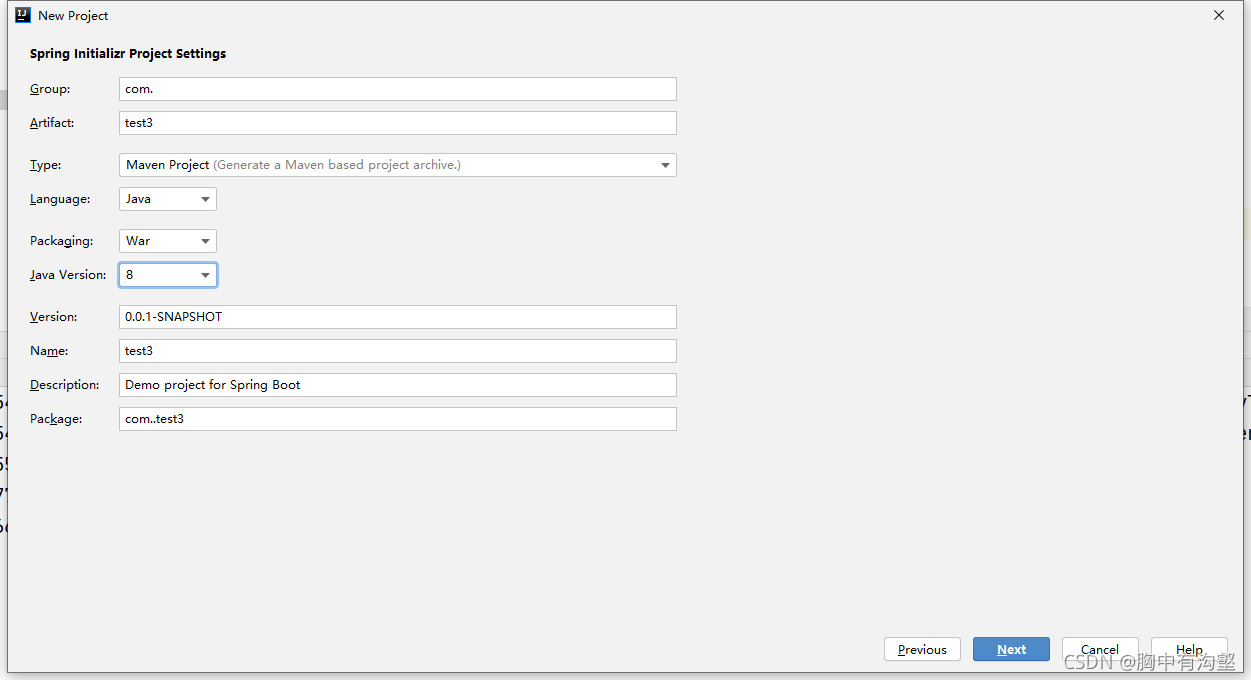
Task: Open the Java Version dropdown set to 8
Action: click(x=167, y=274)
